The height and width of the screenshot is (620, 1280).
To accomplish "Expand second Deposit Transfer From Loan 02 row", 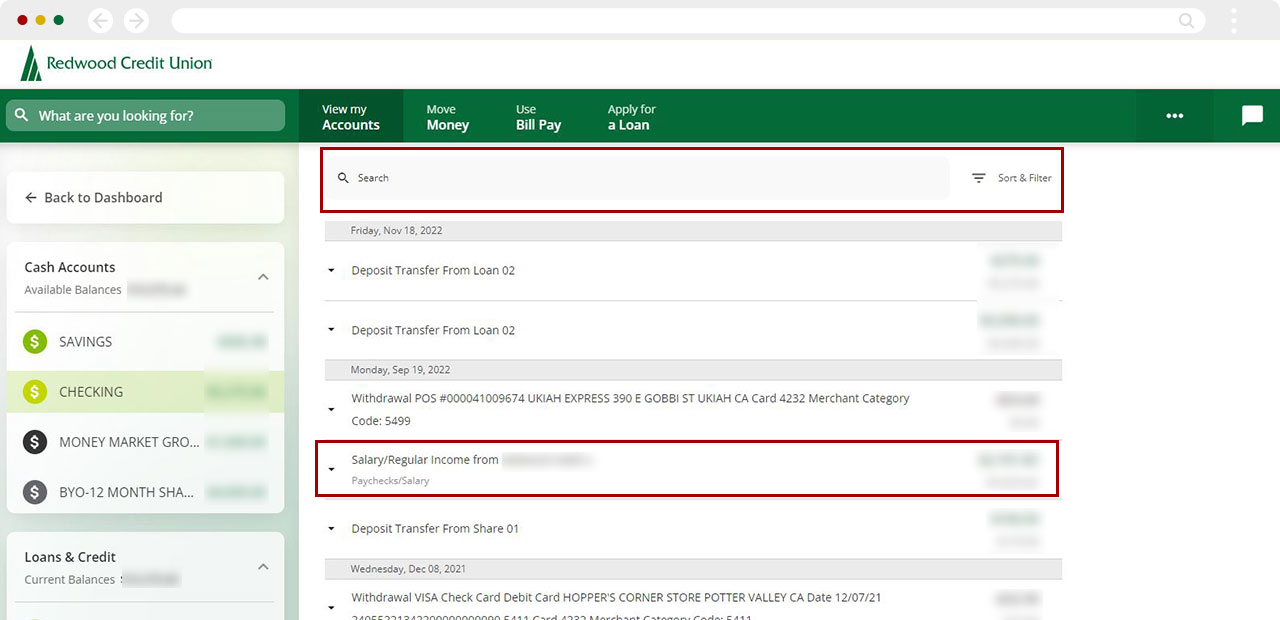I will [331, 331].
